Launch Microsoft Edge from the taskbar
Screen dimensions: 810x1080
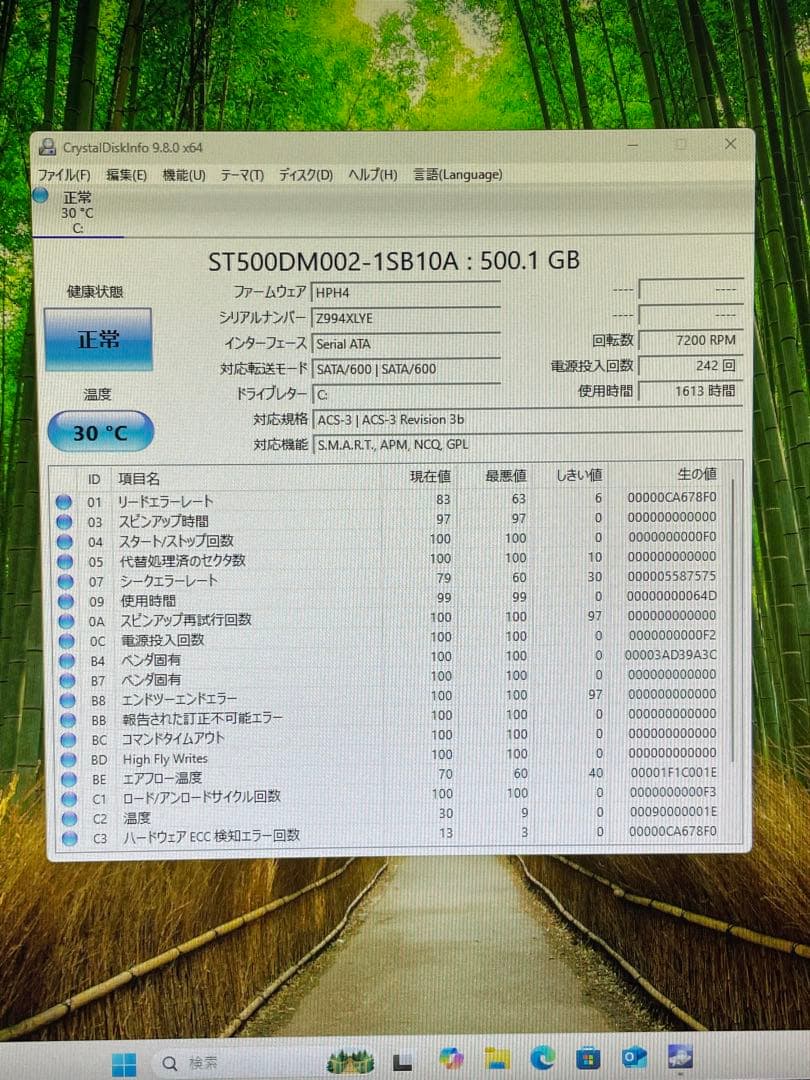click(x=543, y=1058)
